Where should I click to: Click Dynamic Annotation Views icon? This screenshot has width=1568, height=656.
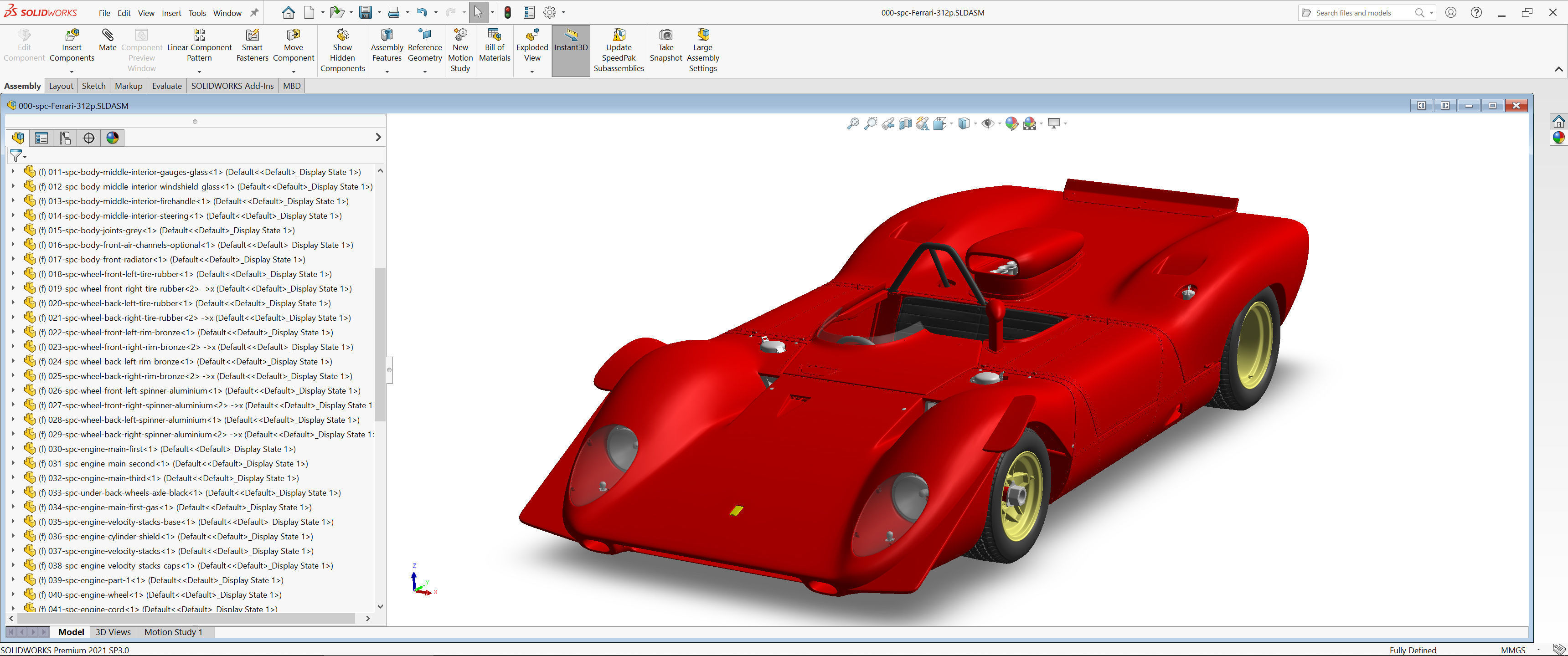point(923,123)
